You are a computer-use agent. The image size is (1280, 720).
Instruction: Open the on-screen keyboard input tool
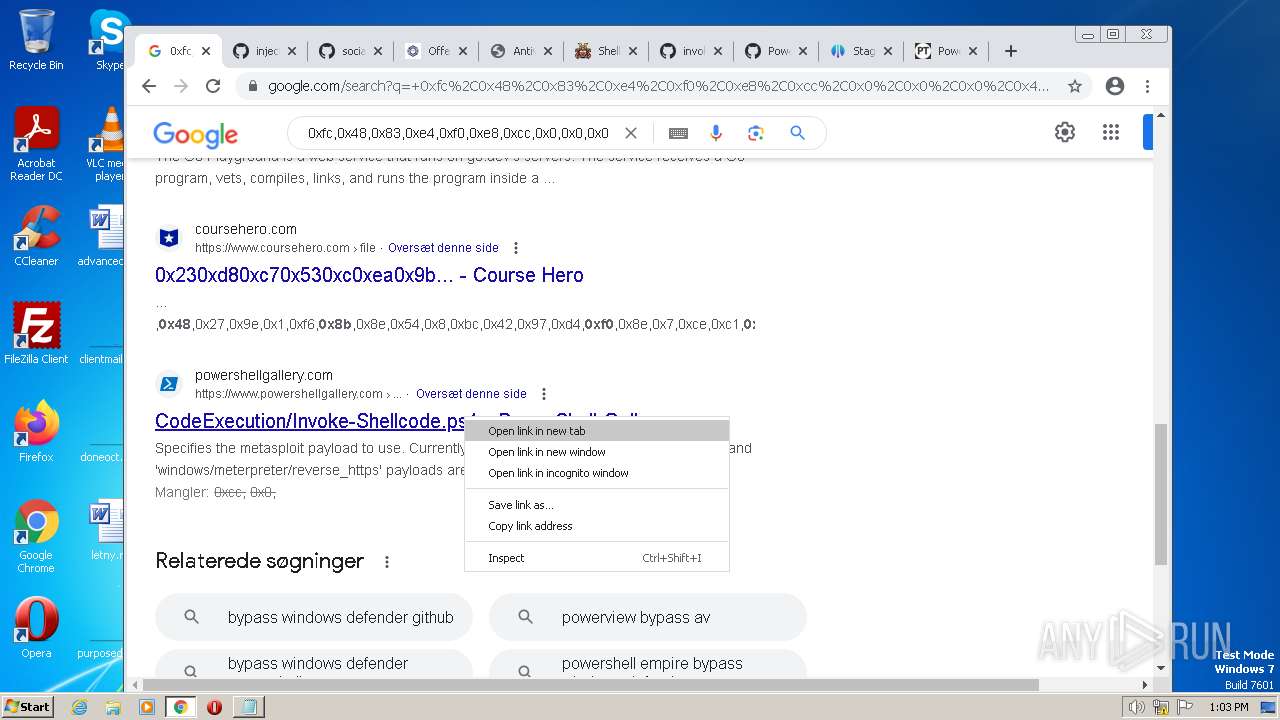(678, 133)
